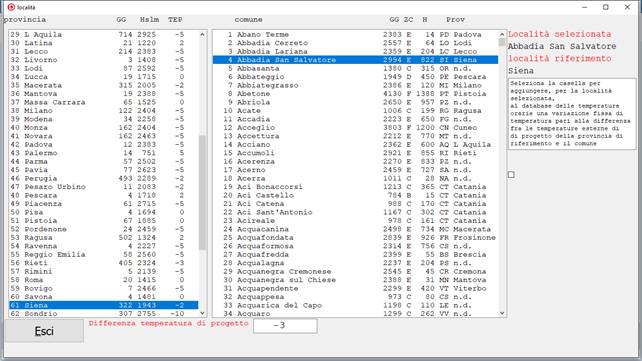Maximize the località window
The width and height of the screenshot is (642, 361).
pos(606,7)
